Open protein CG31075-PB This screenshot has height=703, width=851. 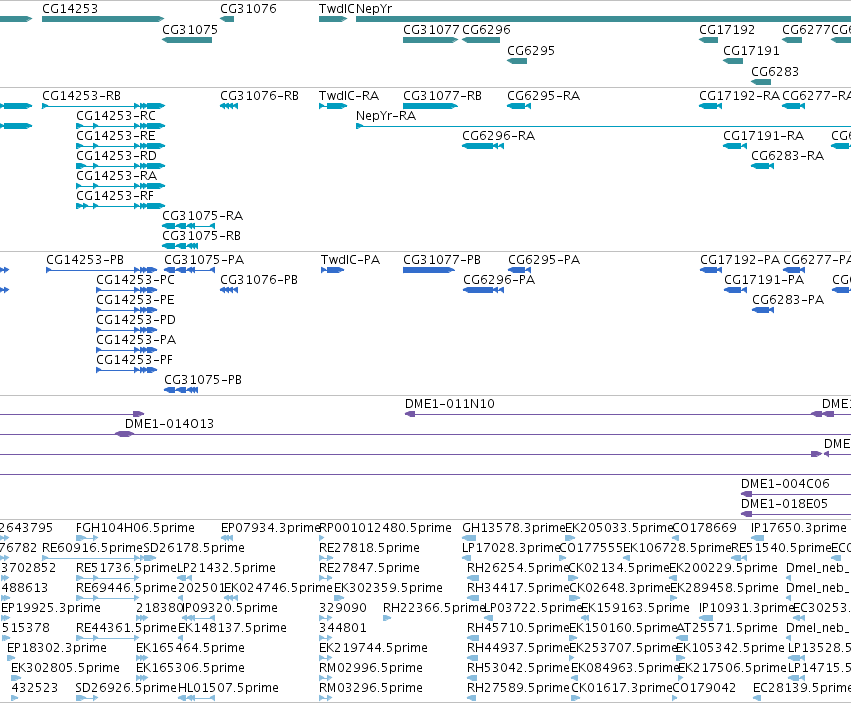[x=203, y=379]
